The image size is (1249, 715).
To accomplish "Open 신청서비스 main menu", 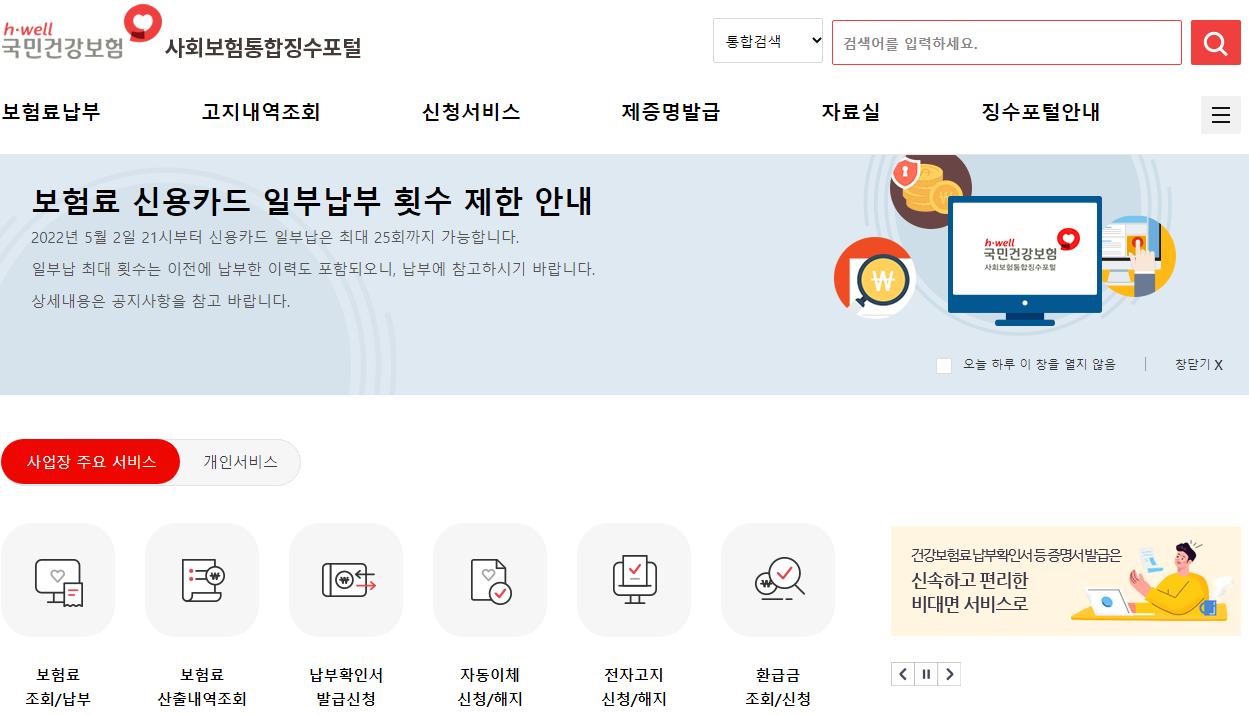I will tap(471, 112).
